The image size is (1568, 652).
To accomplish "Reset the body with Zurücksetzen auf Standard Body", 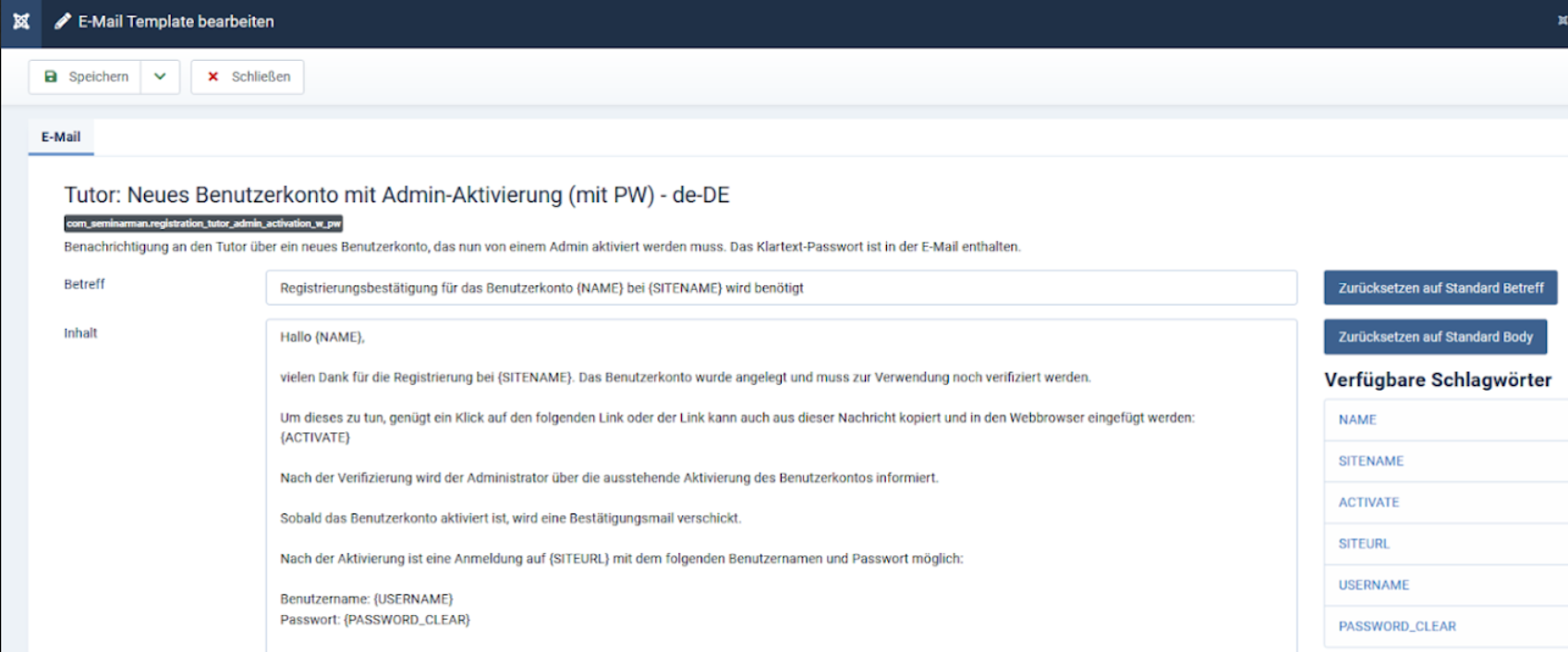I will click(x=1434, y=337).
